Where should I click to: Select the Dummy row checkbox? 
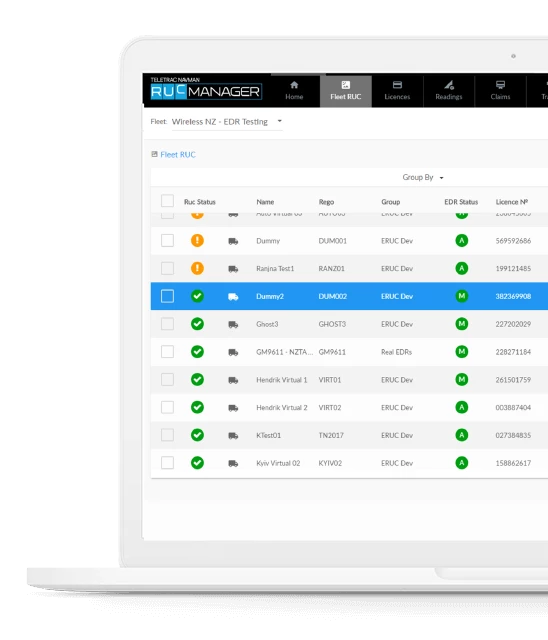click(167, 240)
